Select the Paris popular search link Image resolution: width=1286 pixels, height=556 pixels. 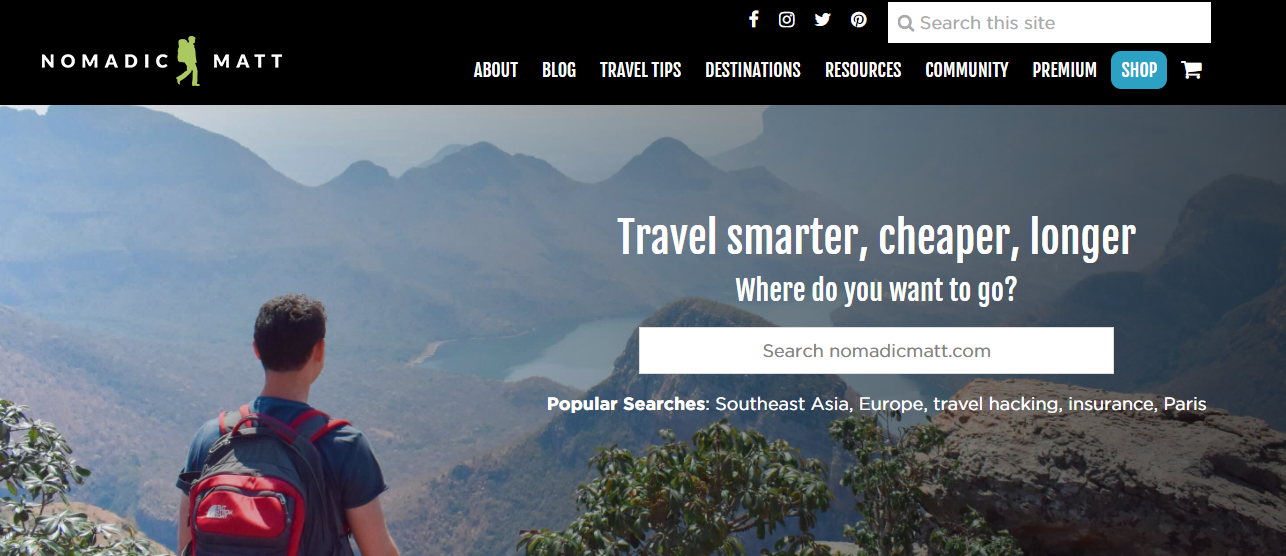pos(1185,405)
